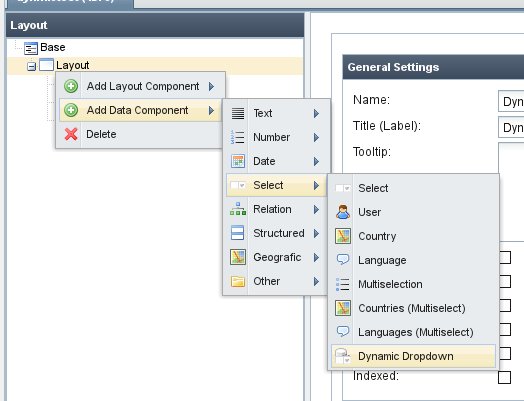The height and width of the screenshot is (401, 524).
Task: Click the Languages (Multiselect) speech bubble icon
Action: coord(343,331)
